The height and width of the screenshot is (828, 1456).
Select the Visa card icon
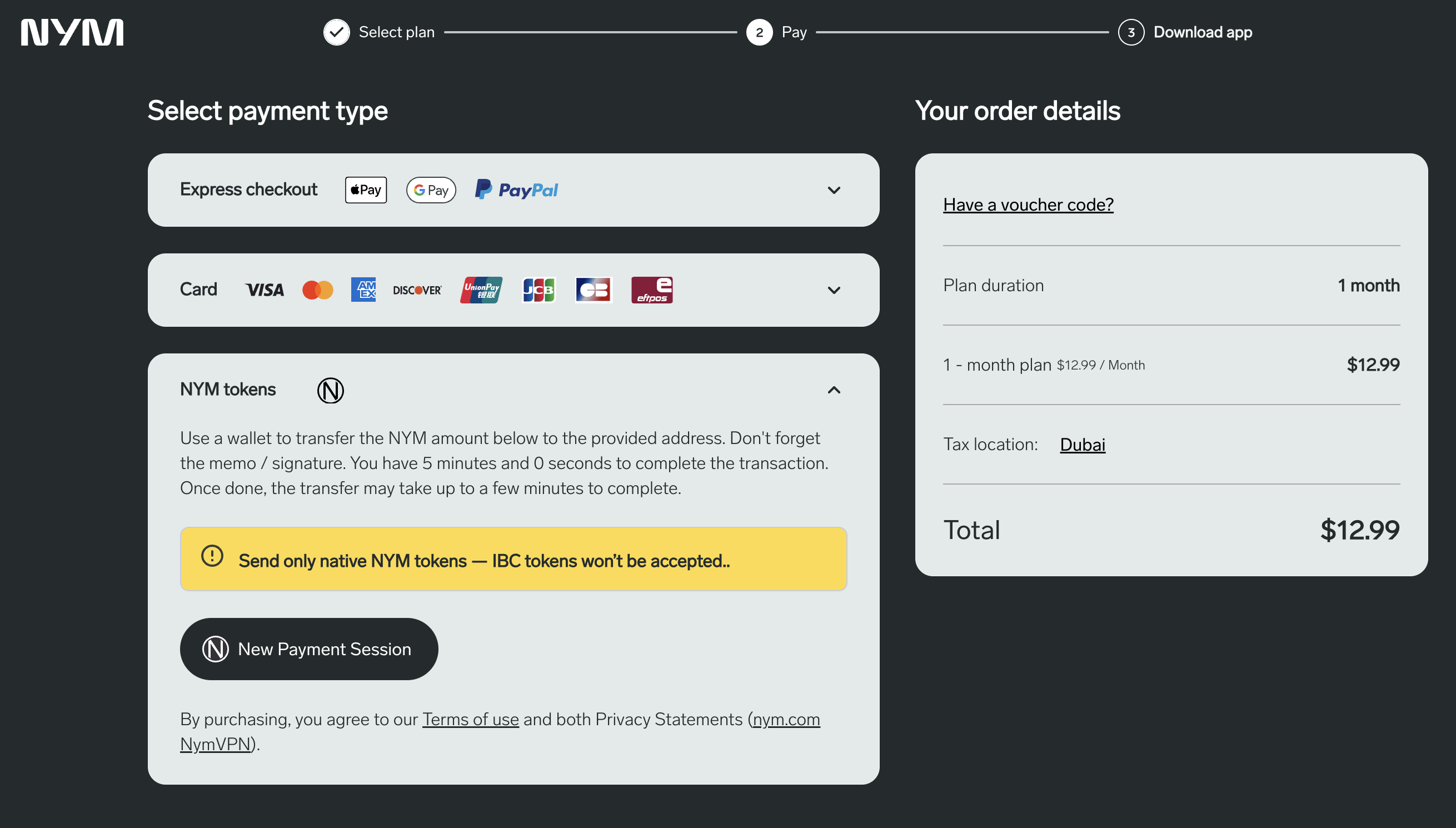(264, 290)
